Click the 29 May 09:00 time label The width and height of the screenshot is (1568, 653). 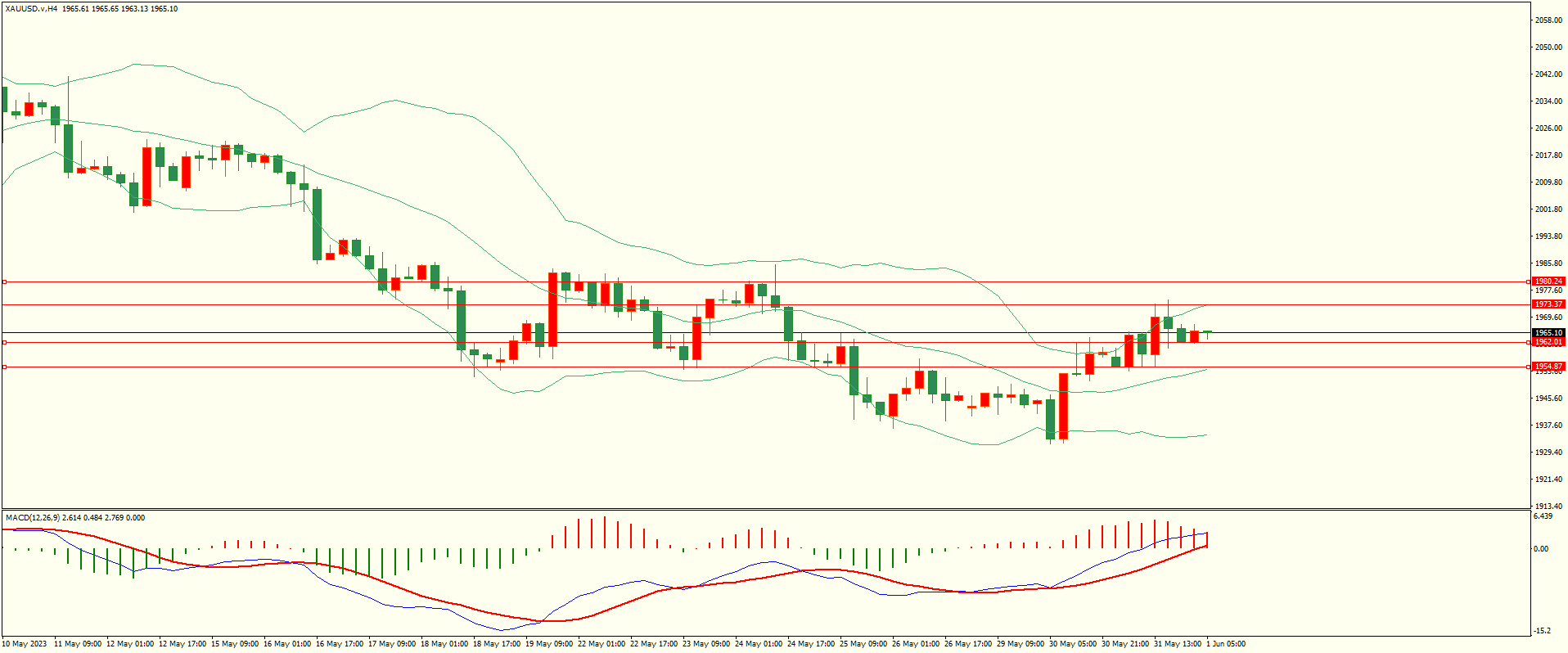1020,644
